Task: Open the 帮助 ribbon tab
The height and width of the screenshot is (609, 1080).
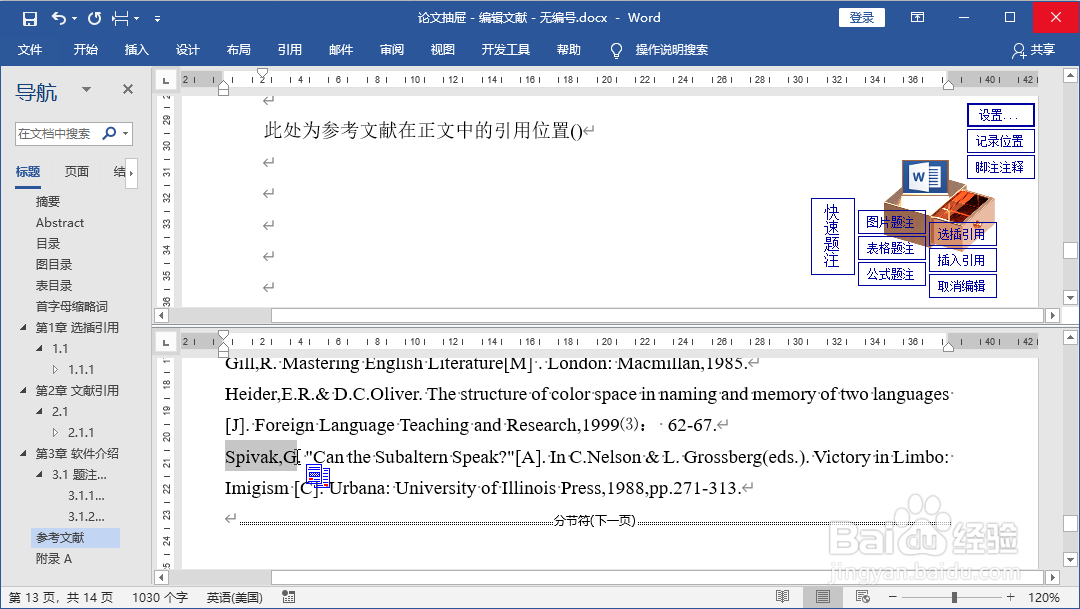Action: click(569, 50)
